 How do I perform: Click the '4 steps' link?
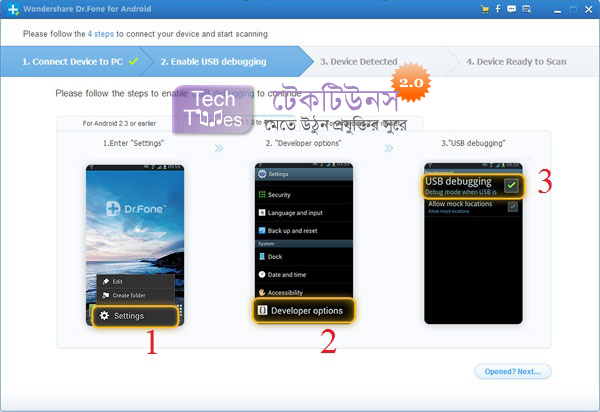coord(101,34)
